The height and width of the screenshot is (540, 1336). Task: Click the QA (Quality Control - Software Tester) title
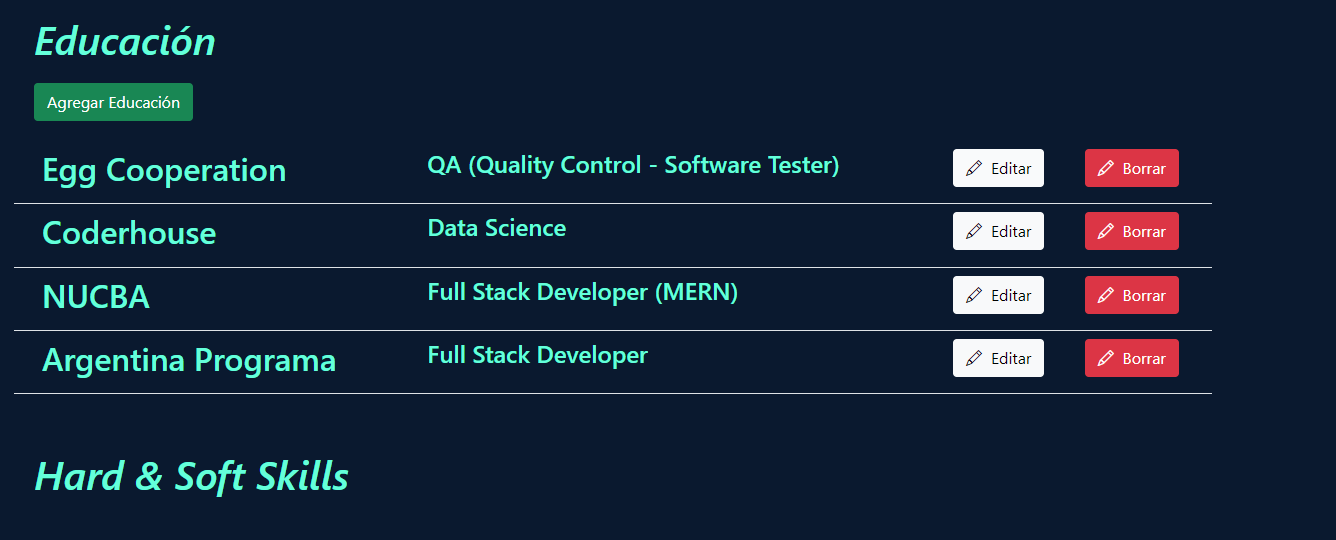coord(633,165)
